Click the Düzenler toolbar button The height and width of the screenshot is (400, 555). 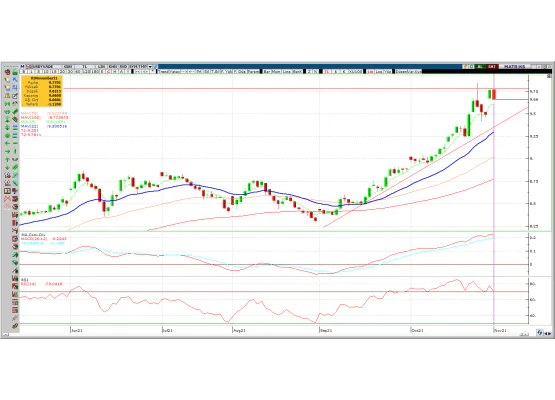coord(401,71)
